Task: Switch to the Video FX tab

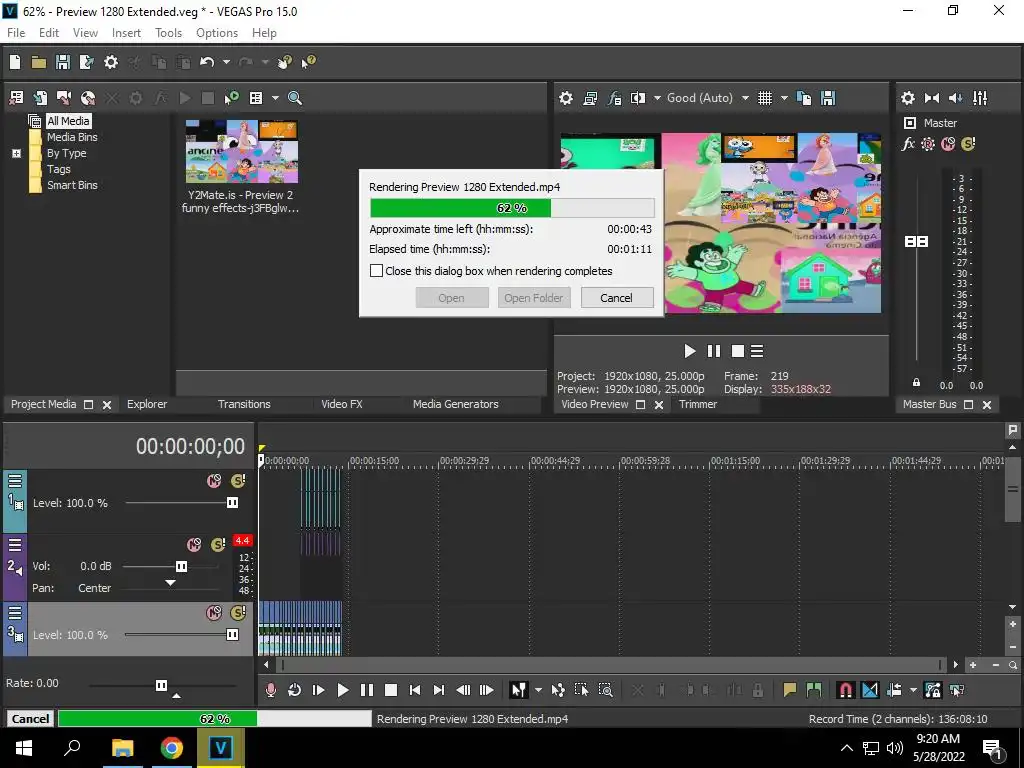Action: (342, 404)
